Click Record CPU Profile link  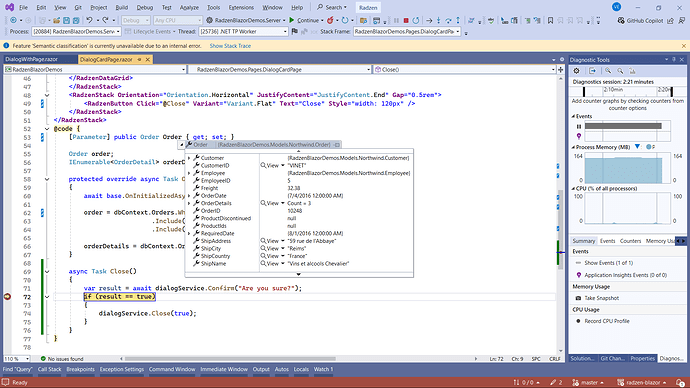tap(607, 321)
